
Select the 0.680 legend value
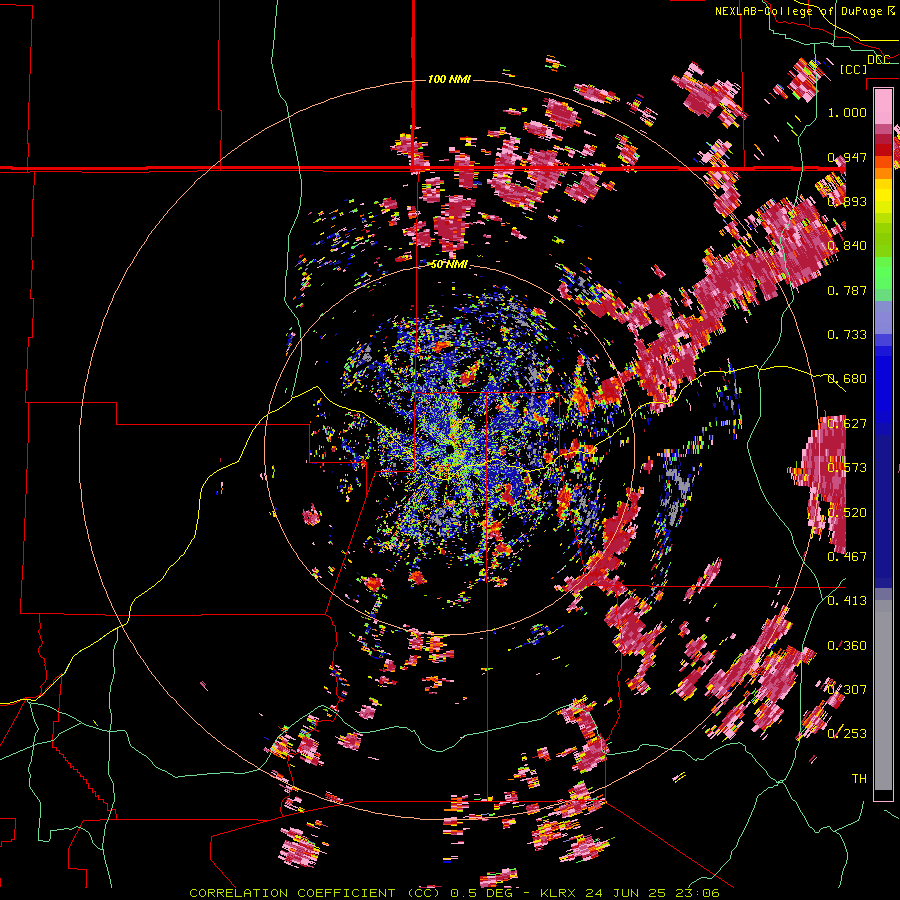[x=847, y=379]
